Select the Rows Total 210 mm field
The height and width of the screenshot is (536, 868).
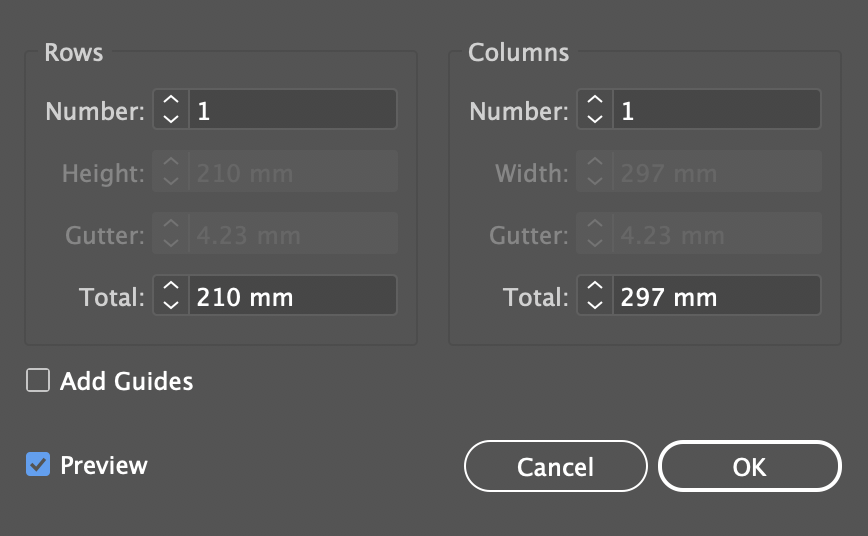[292, 296]
